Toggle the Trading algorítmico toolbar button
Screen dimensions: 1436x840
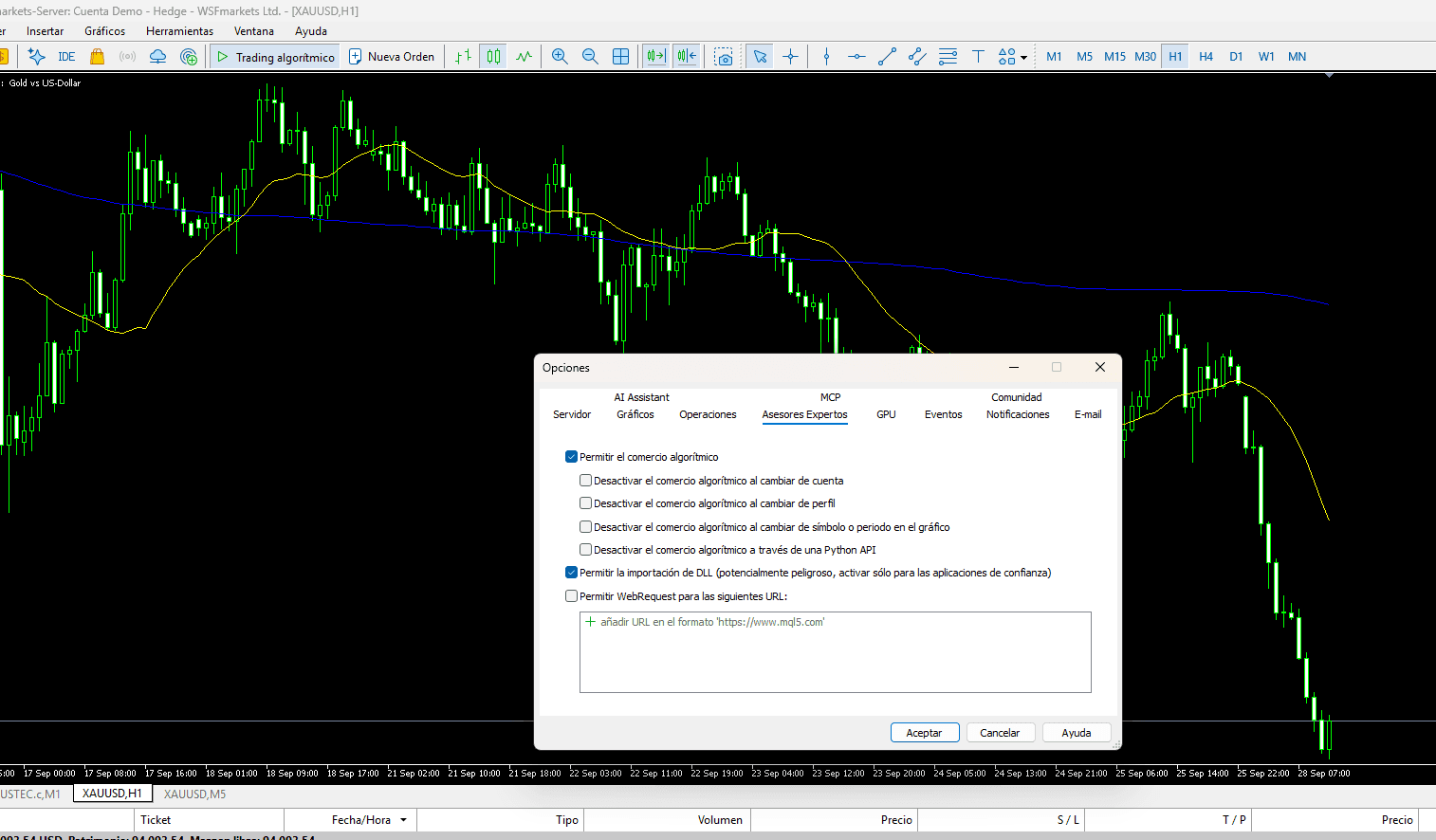(275, 57)
